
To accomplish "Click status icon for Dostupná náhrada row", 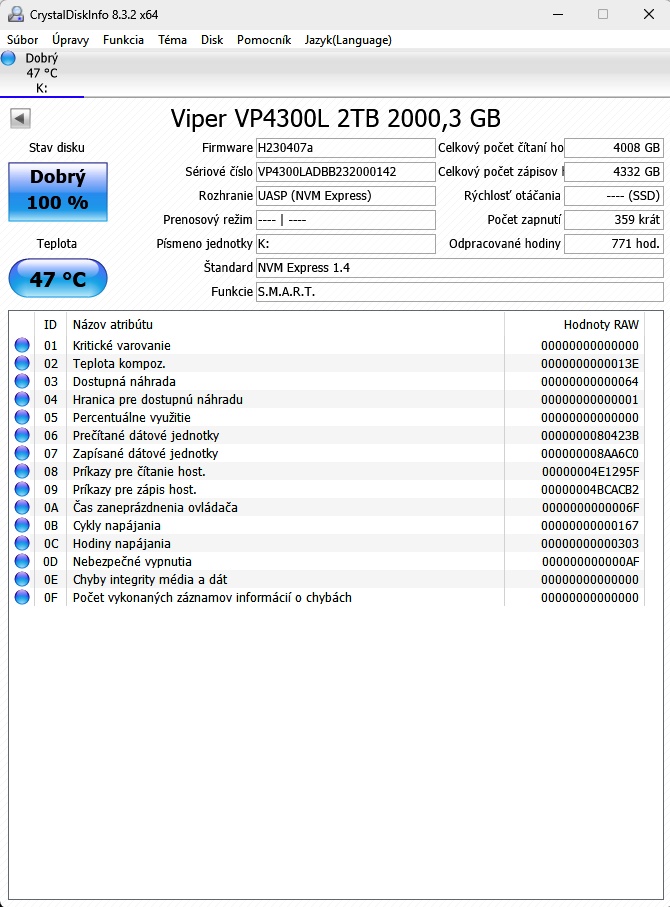I will coord(22,381).
